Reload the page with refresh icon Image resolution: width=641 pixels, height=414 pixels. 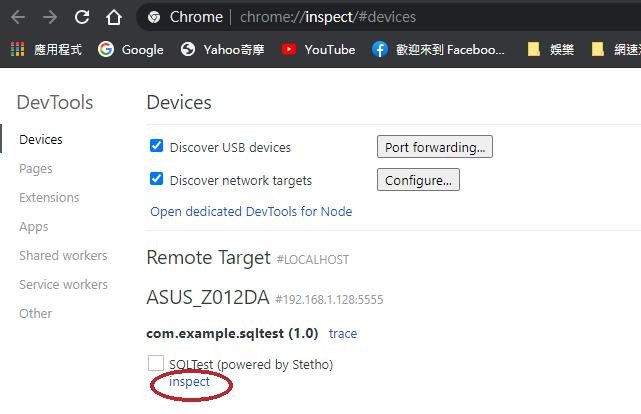(x=82, y=17)
